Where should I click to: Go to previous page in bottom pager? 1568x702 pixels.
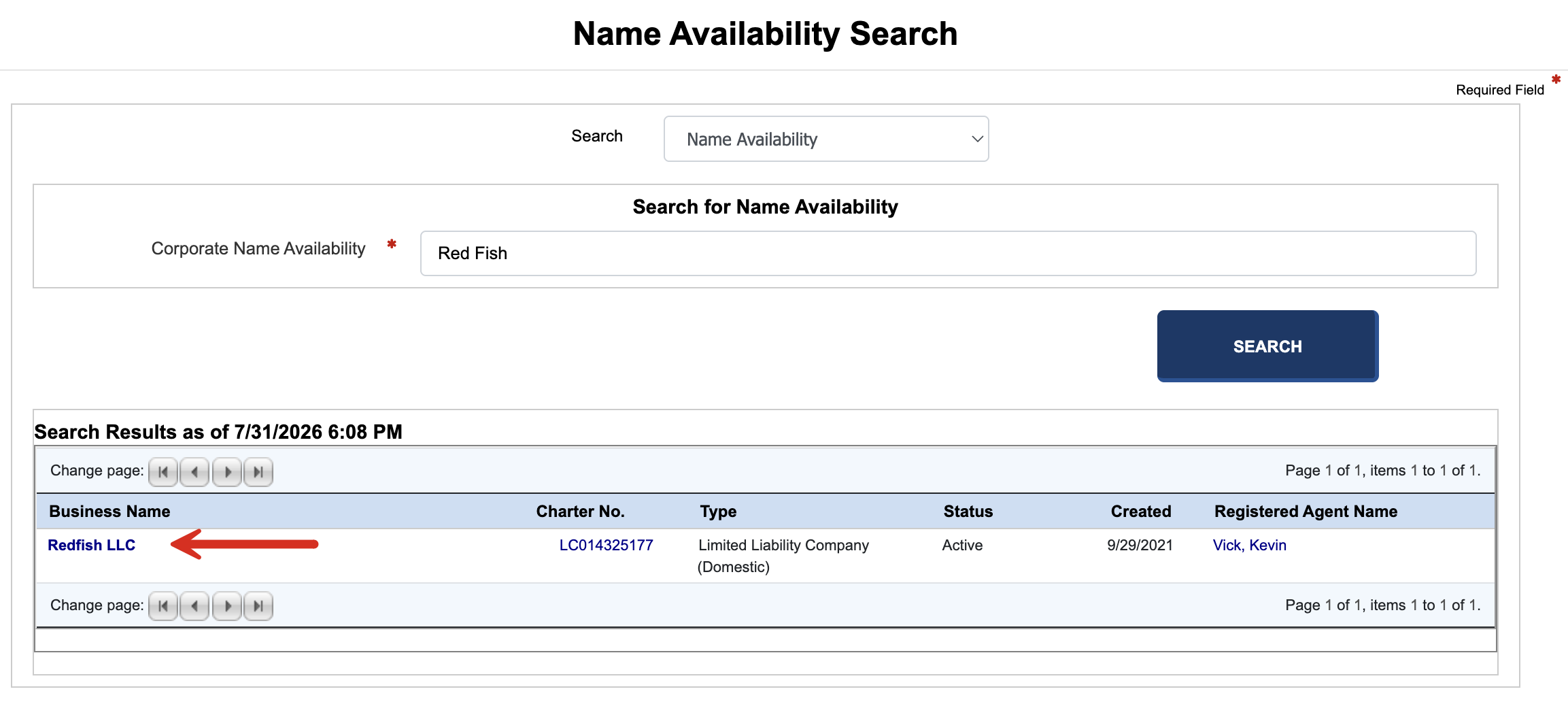pyautogui.click(x=194, y=606)
